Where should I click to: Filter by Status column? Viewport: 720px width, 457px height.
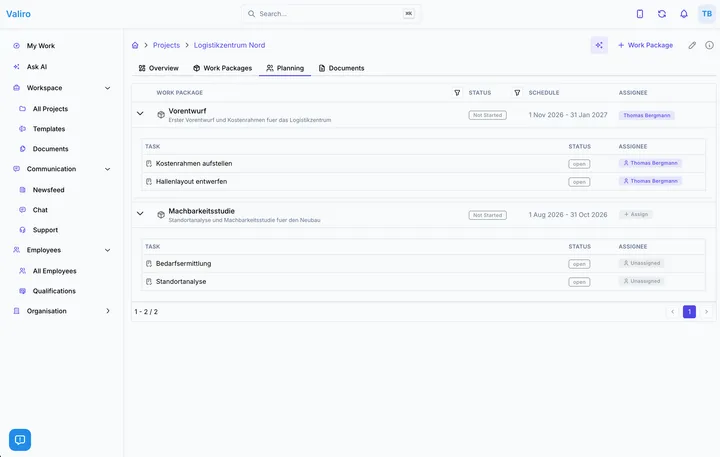[517, 93]
